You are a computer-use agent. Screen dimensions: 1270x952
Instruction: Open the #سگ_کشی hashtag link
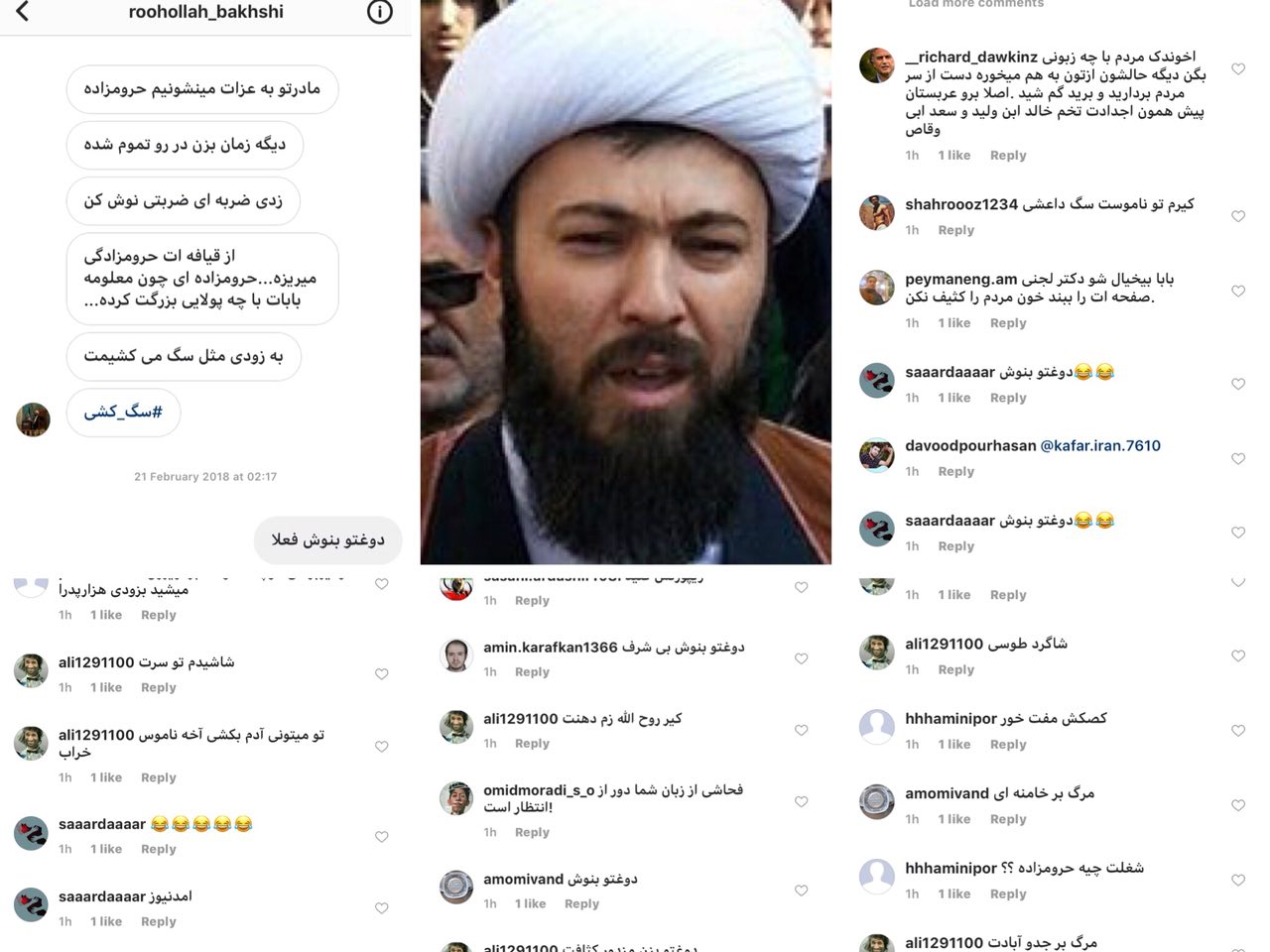(x=123, y=412)
